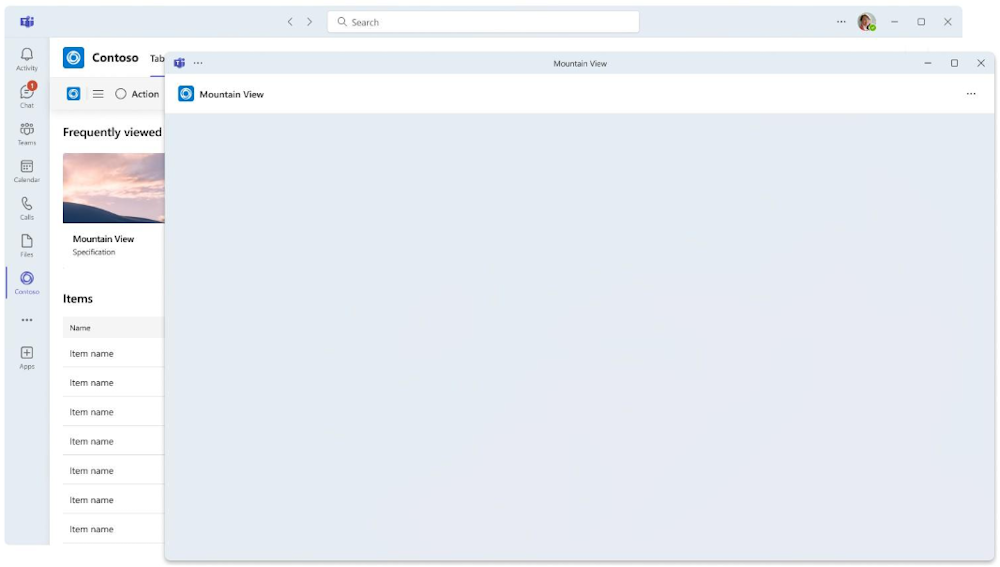Viewport: 1000px width, 567px height.
Task: Open More options in the Mountain View header
Action: click(971, 94)
